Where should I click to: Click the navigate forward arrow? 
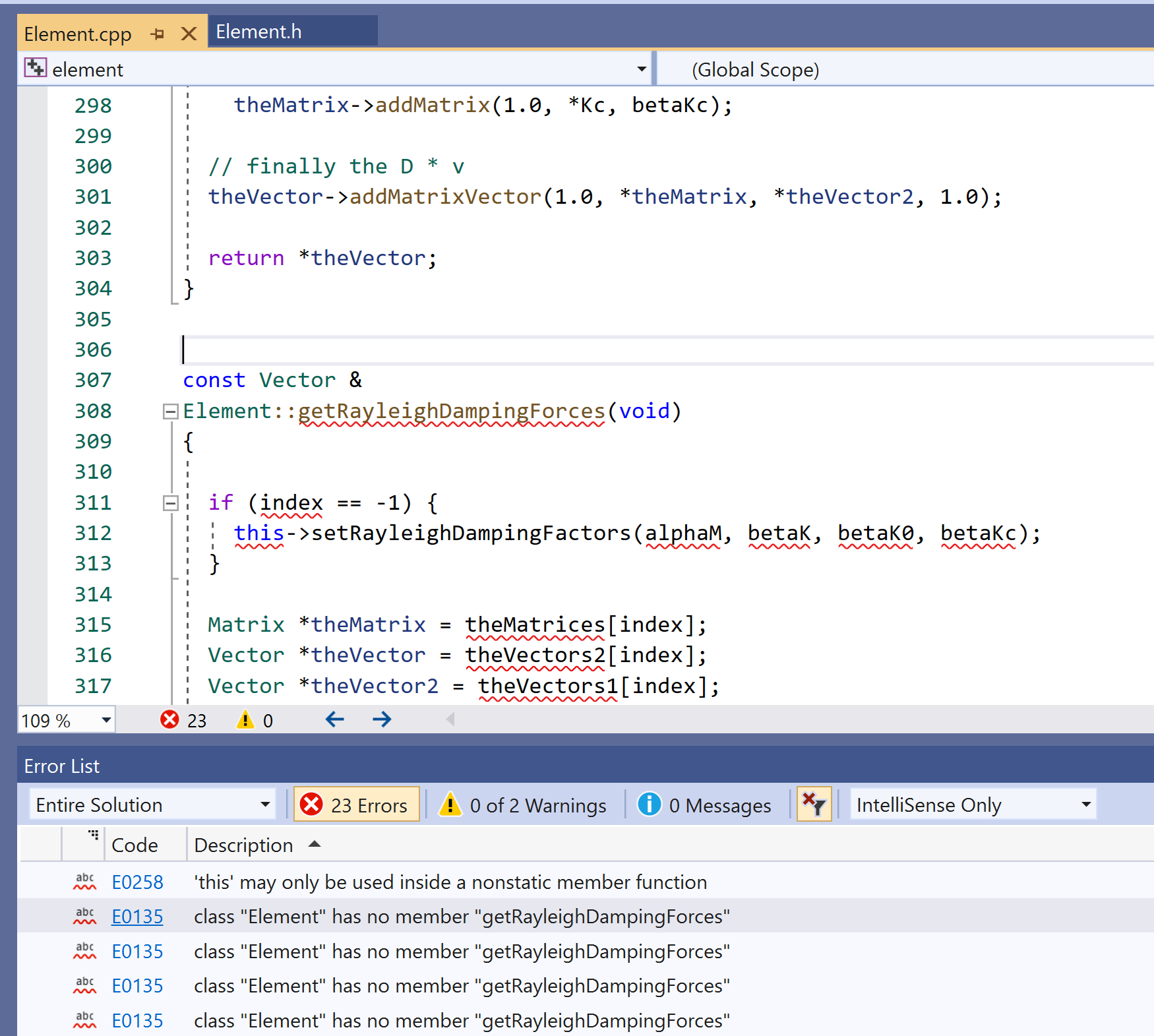click(381, 719)
